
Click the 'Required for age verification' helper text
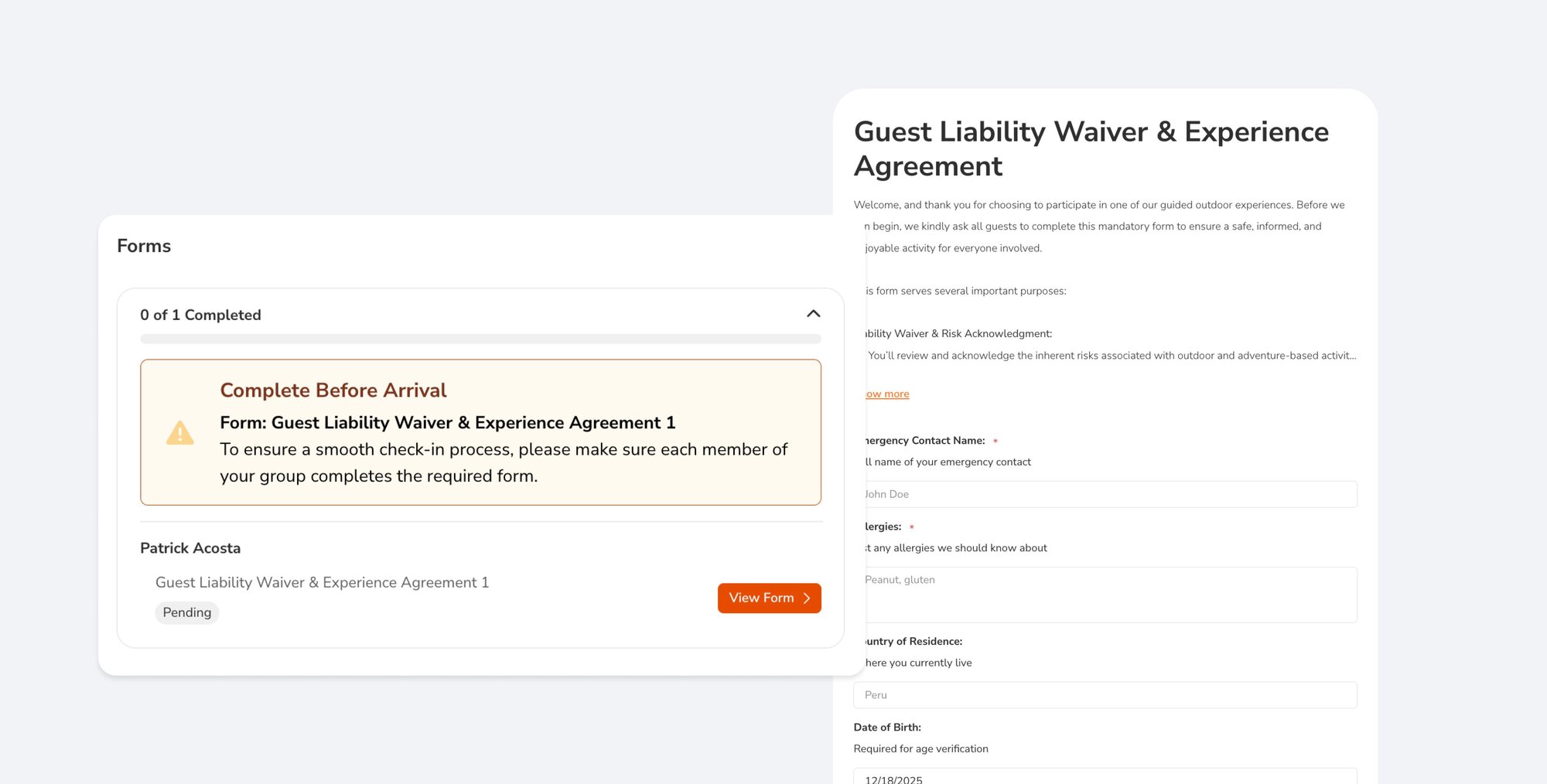pyautogui.click(x=920, y=748)
